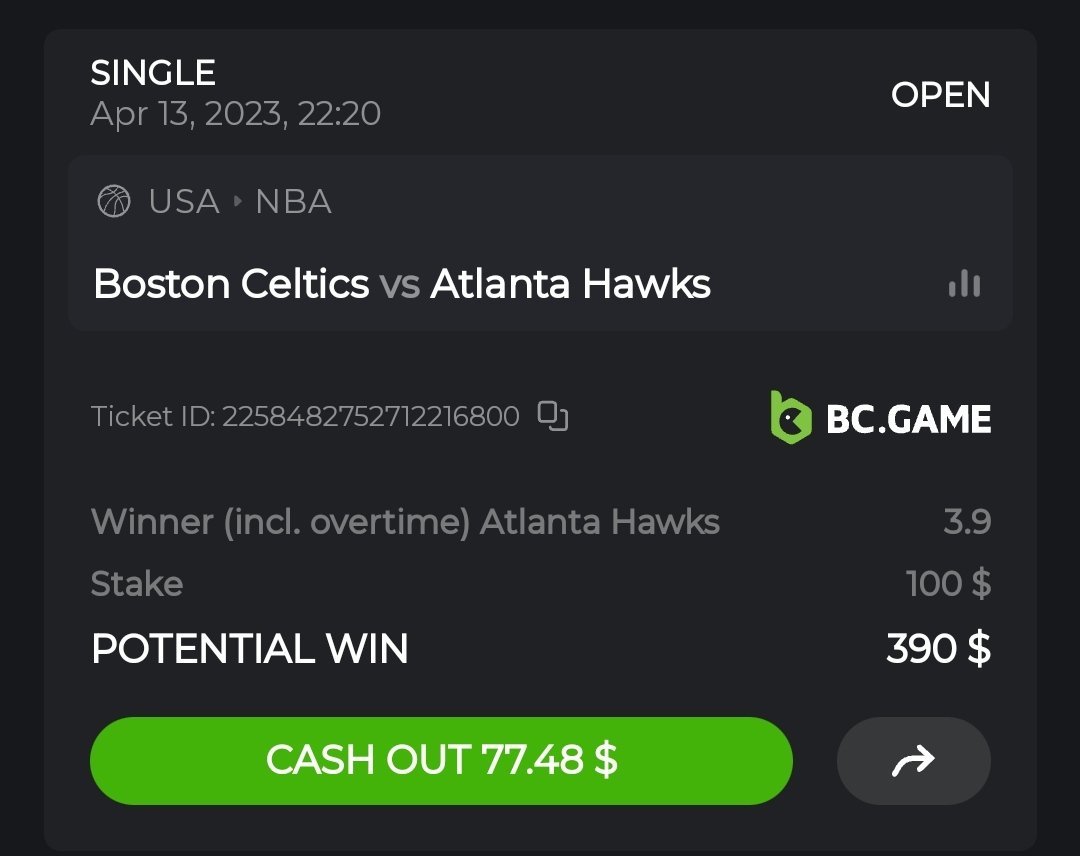The width and height of the screenshot is (1080, 856).
Task: Click the 3.9 odds value
Action: [967, 521]
